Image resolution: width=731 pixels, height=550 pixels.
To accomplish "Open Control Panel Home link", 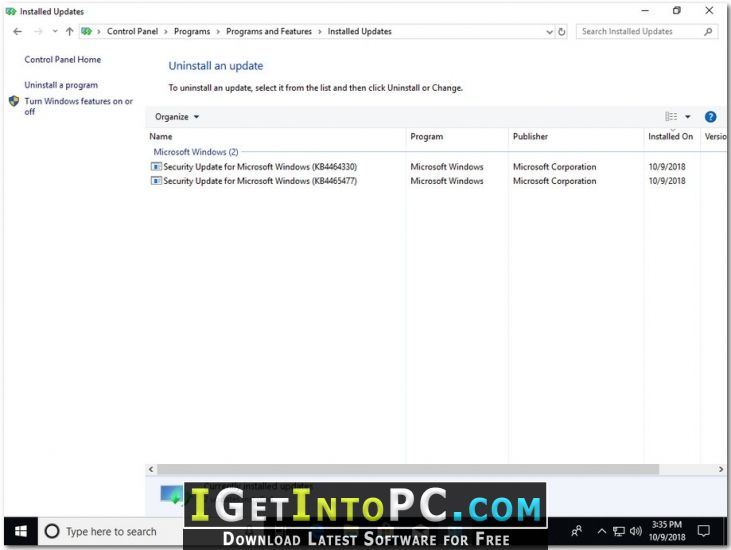I will 62,60.
